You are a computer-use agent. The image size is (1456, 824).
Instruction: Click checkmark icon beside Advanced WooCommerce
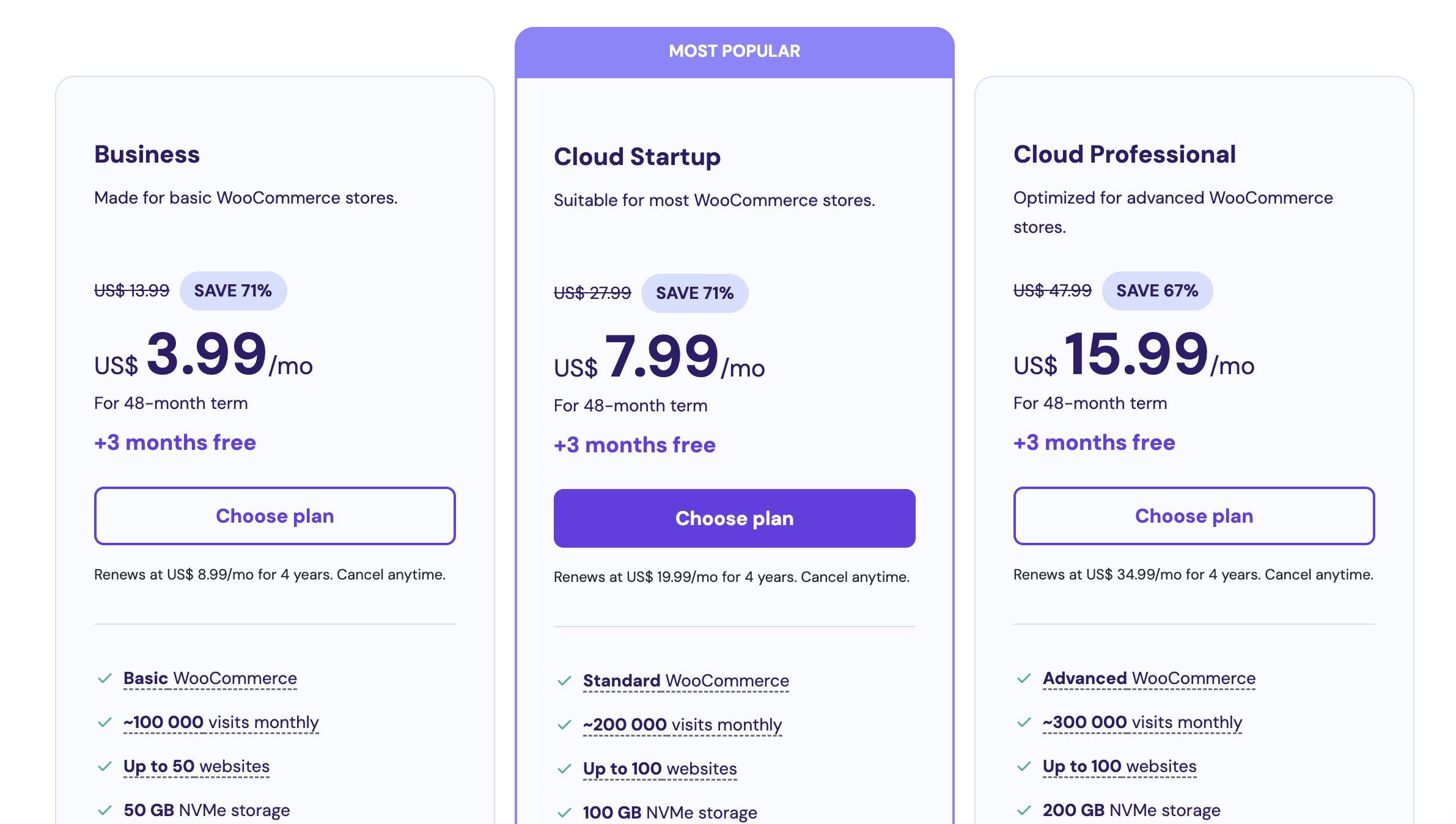point(1024,679)
